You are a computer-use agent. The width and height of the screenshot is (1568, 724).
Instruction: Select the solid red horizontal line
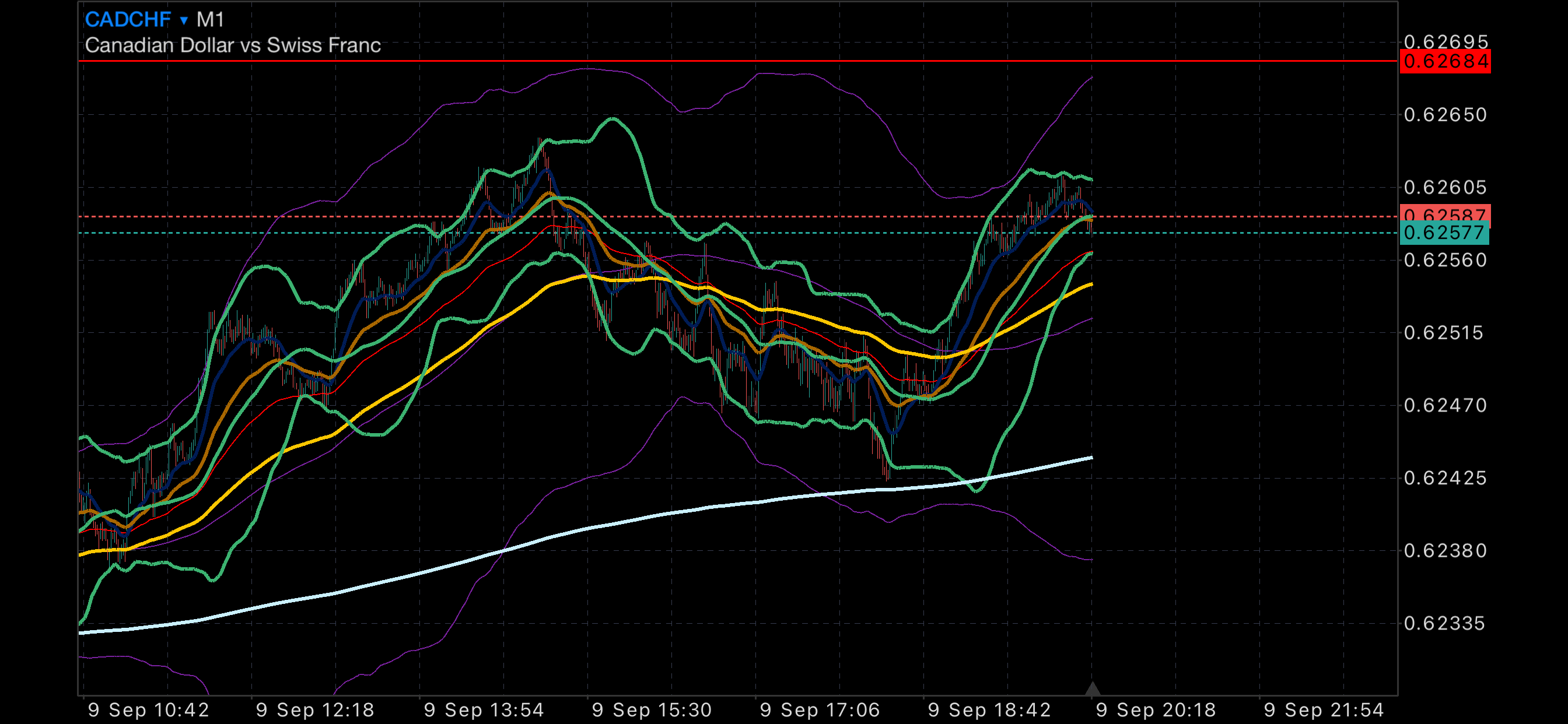pyautogui.click(x=670, y=61)
